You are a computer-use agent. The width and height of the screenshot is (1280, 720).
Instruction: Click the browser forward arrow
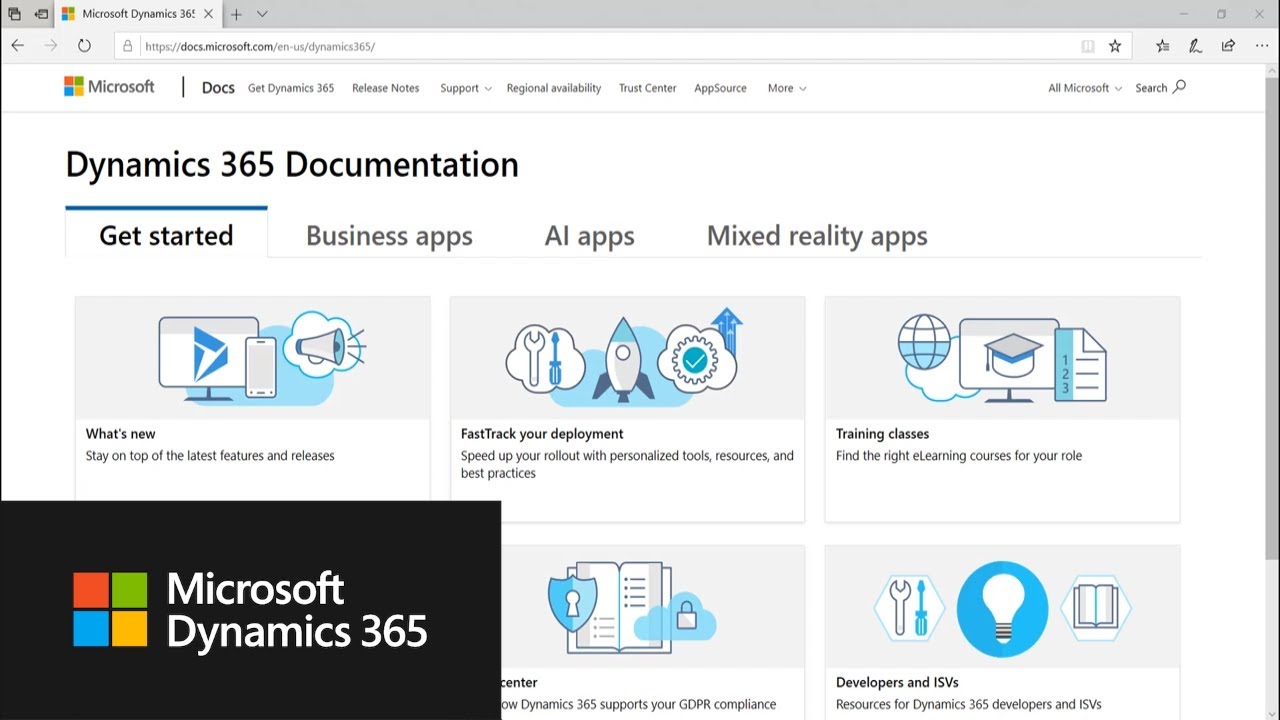point(51,46)
